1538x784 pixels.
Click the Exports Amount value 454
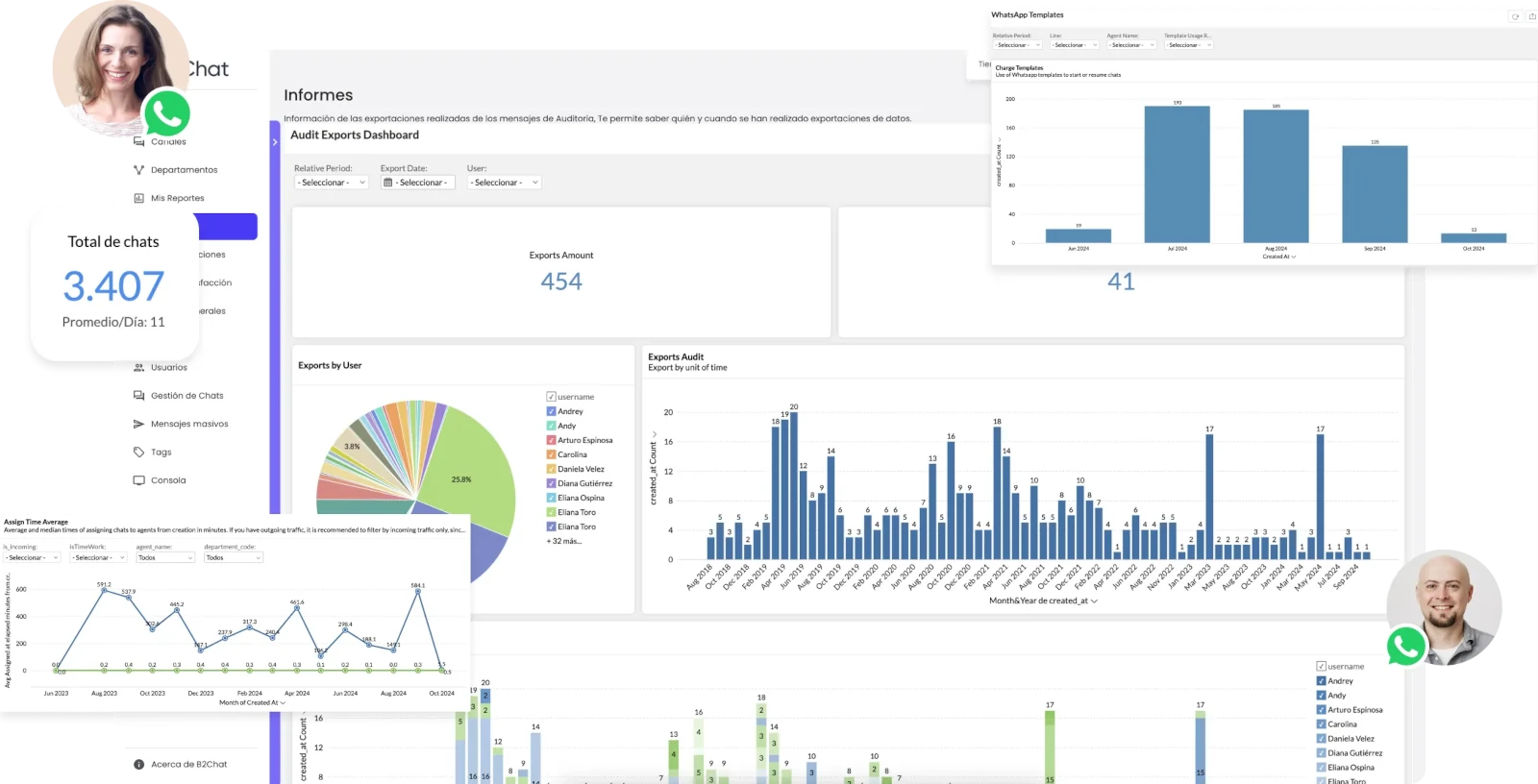pos(561,282)
